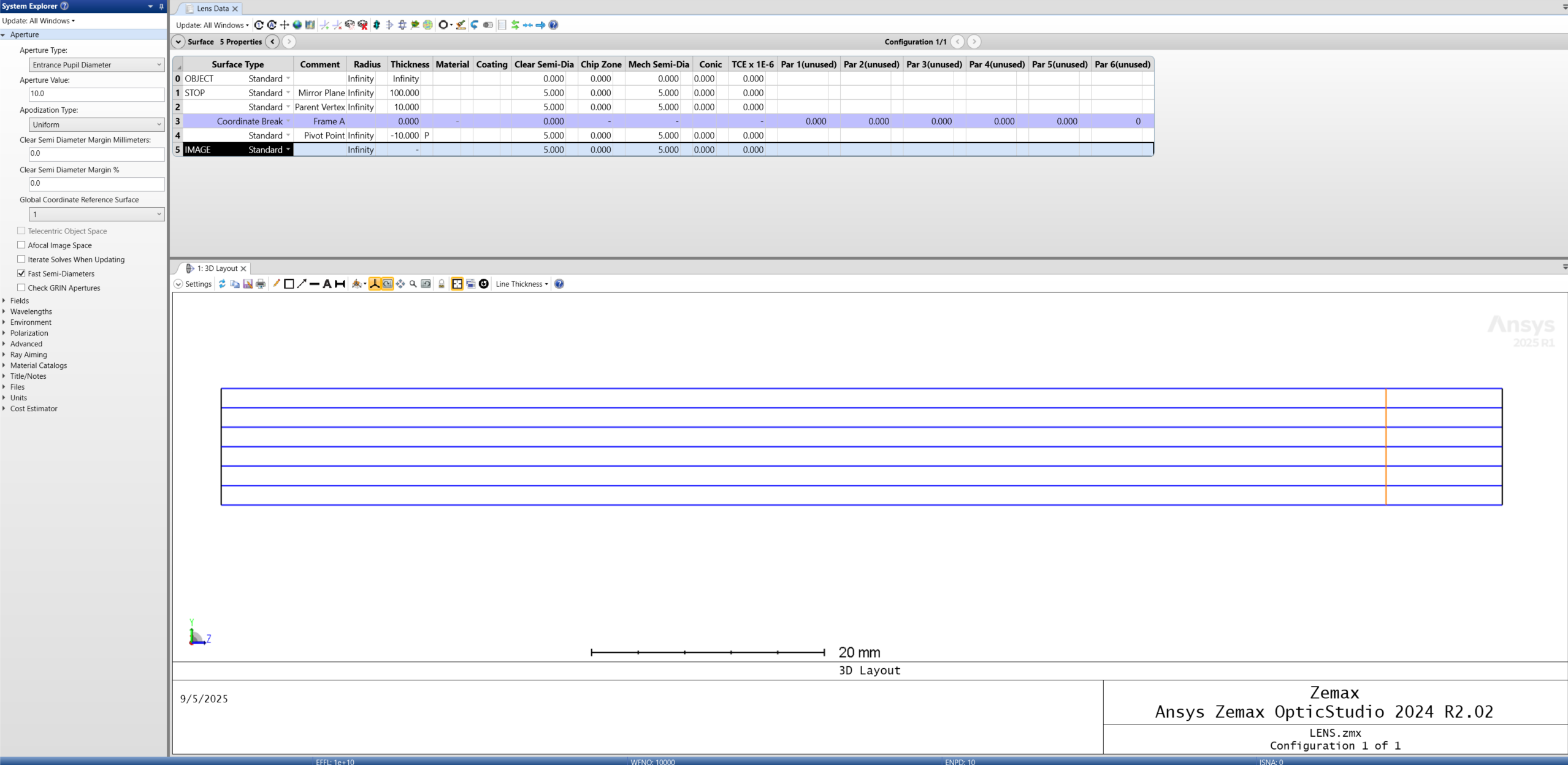Select the pencil annotation tool in 3D Layout
The height and width of the screenshot is (765, 1568).
click(277, 283)
